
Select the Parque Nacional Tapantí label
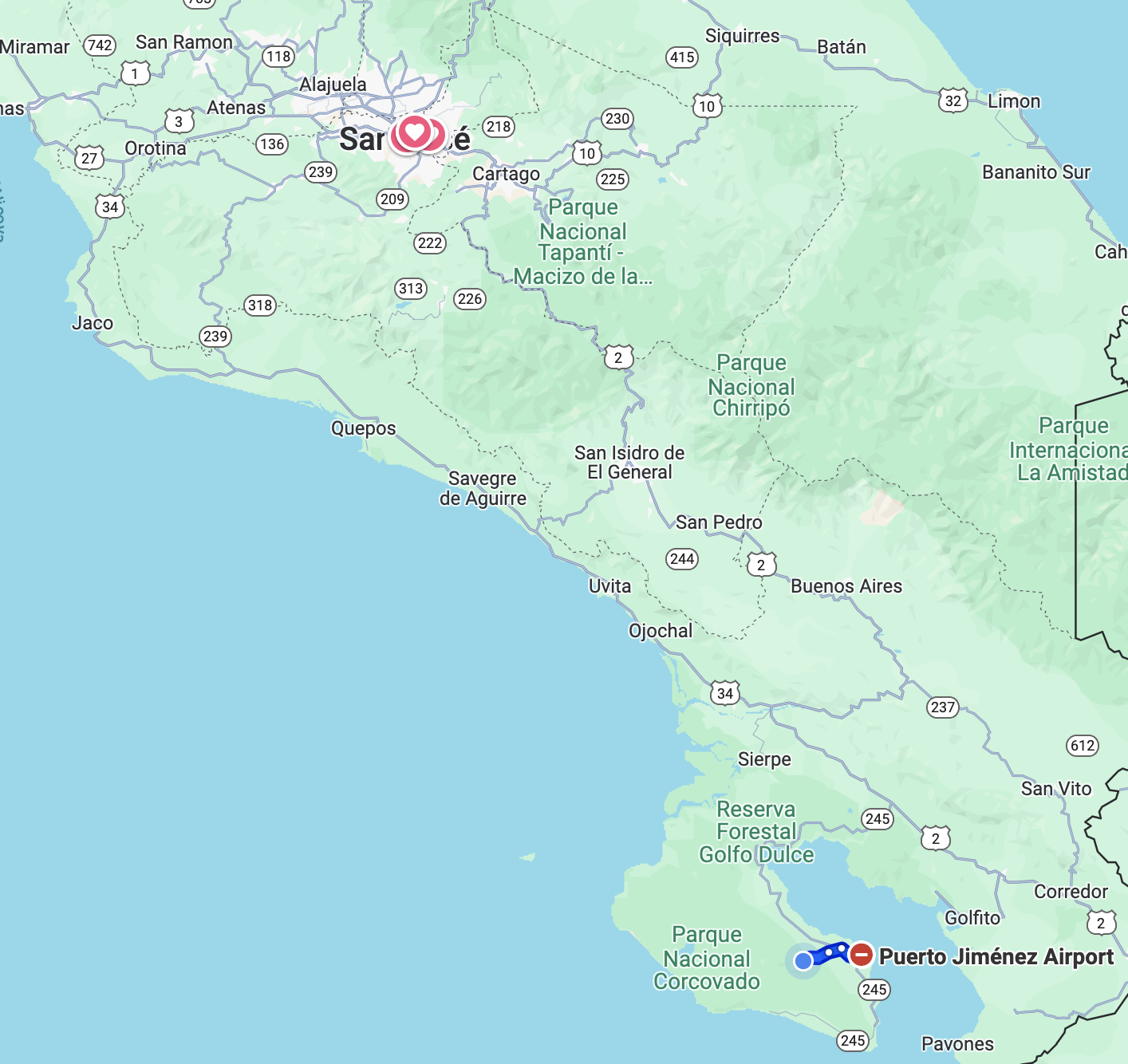(x=583, y=242)
